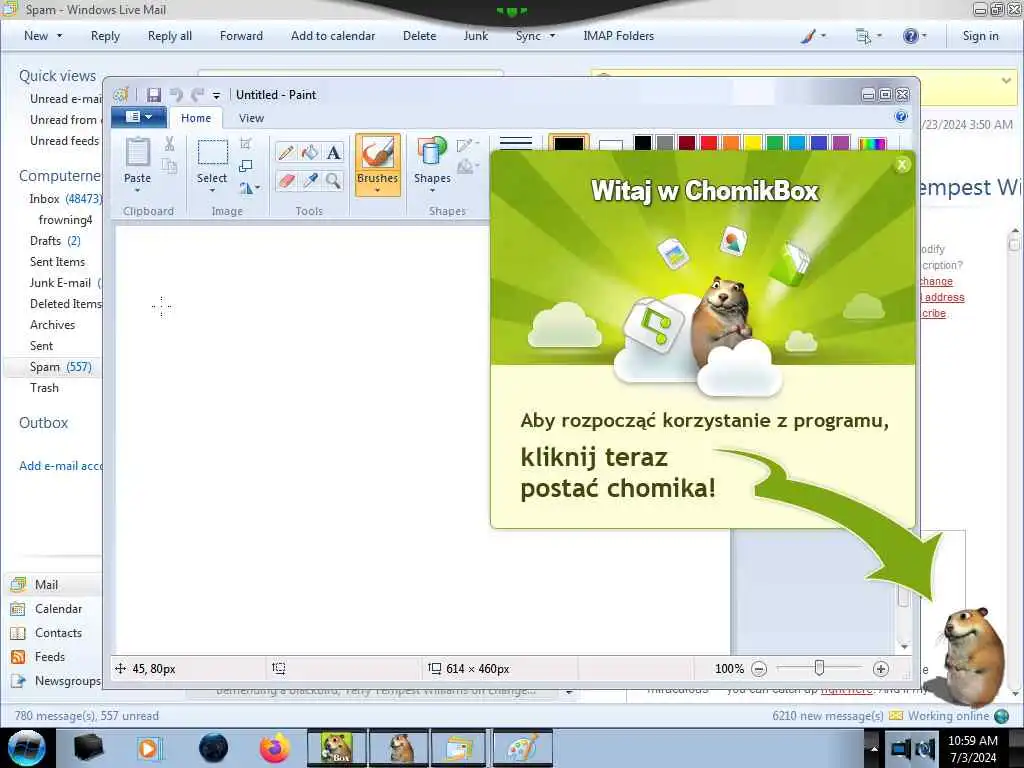Open Paint help question mark icon

(x=901, y=117)
